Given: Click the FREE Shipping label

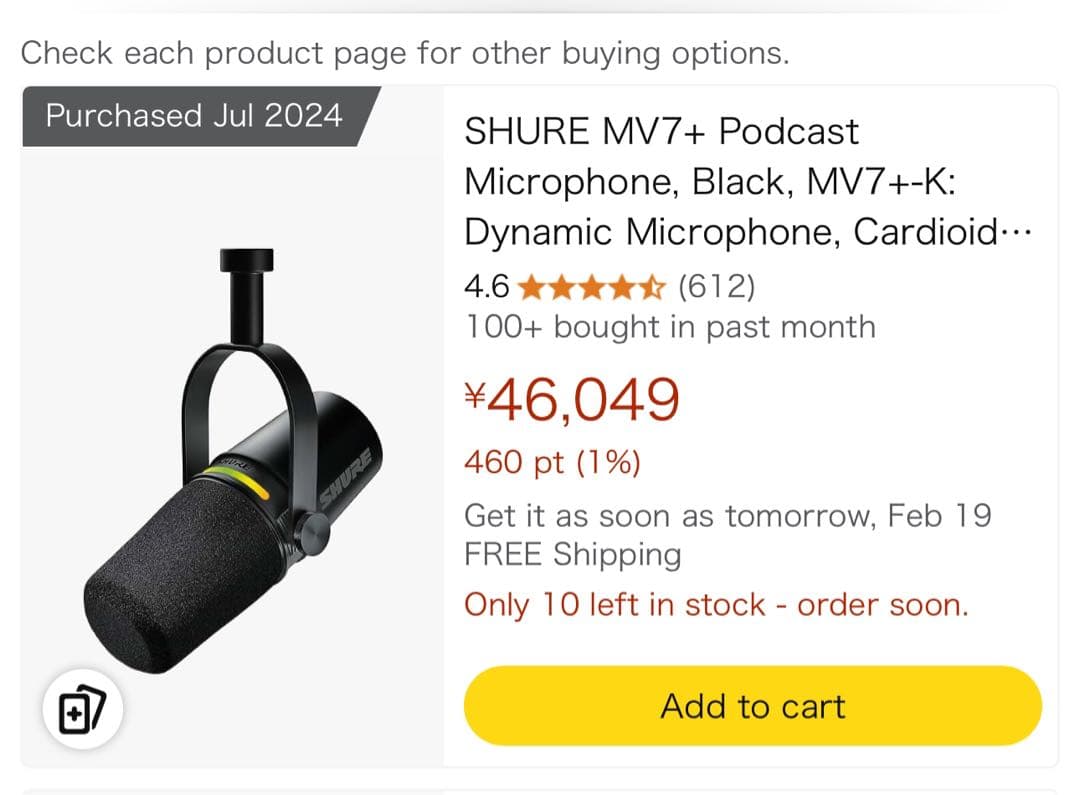Looking at the screenshot, I should pyautogui.click(x=572, y=555).
